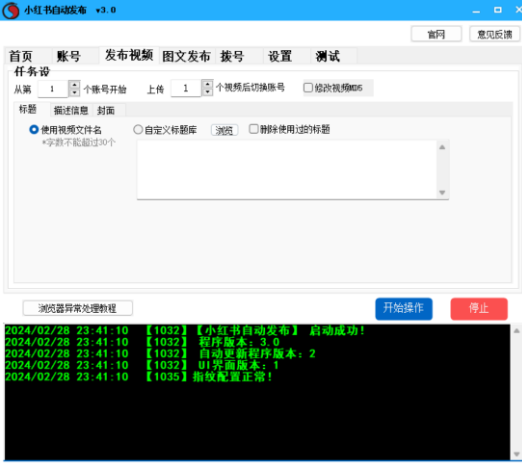Click the *字数不能超过30个 hint text
This screenshot has width=522, height=464.
point(79,143)
